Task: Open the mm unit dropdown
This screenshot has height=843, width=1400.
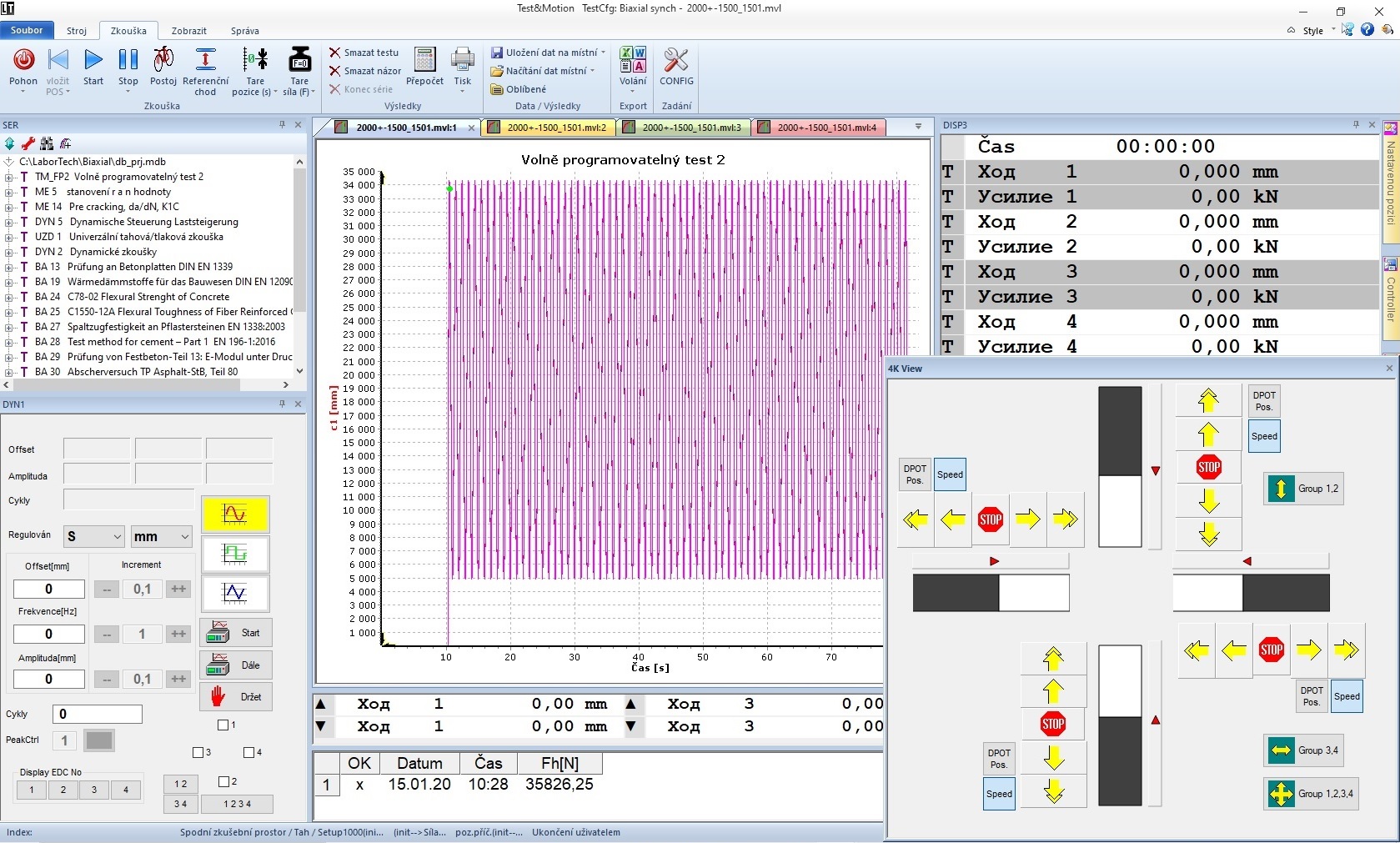Action: pyautogui.click(x=162, y=537)
